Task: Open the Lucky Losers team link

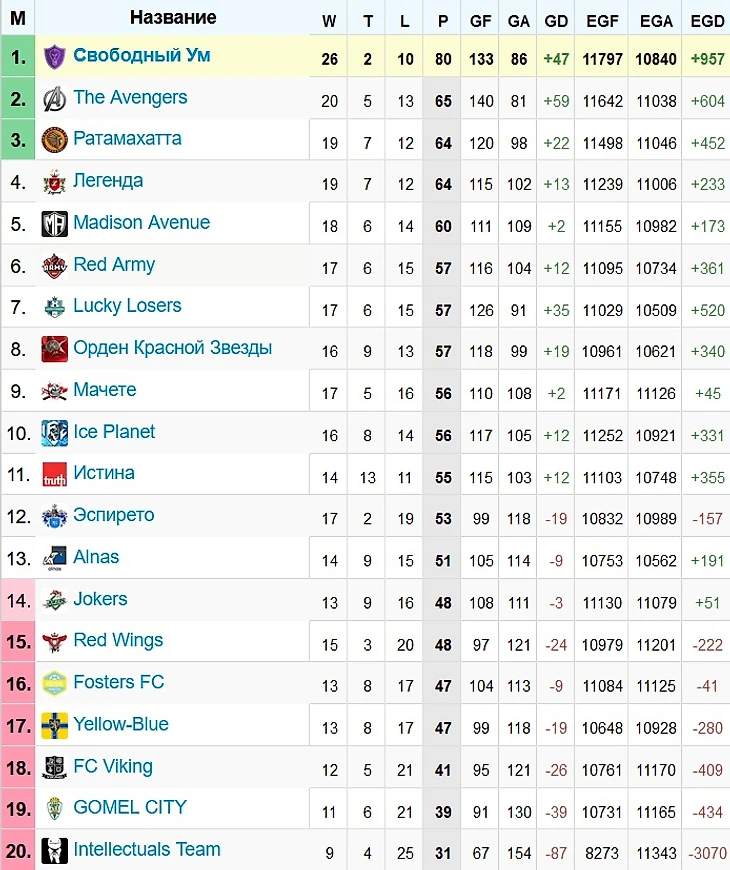Action: pyautogui.click(x=127, y=306)
